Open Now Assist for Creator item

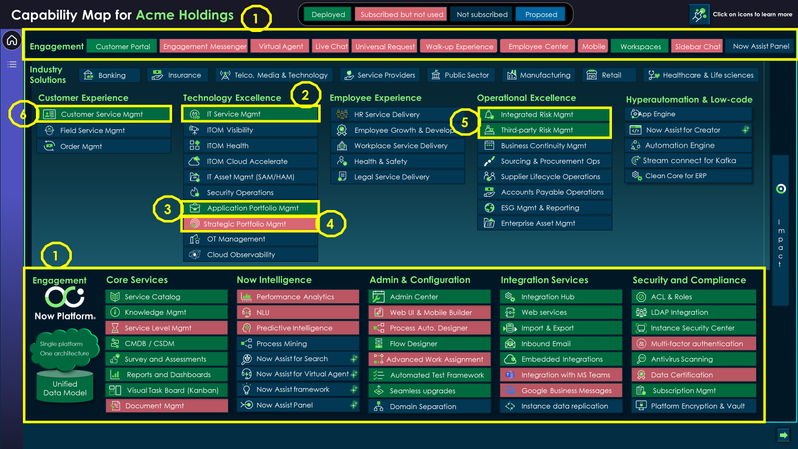click(x=689, y=130)
